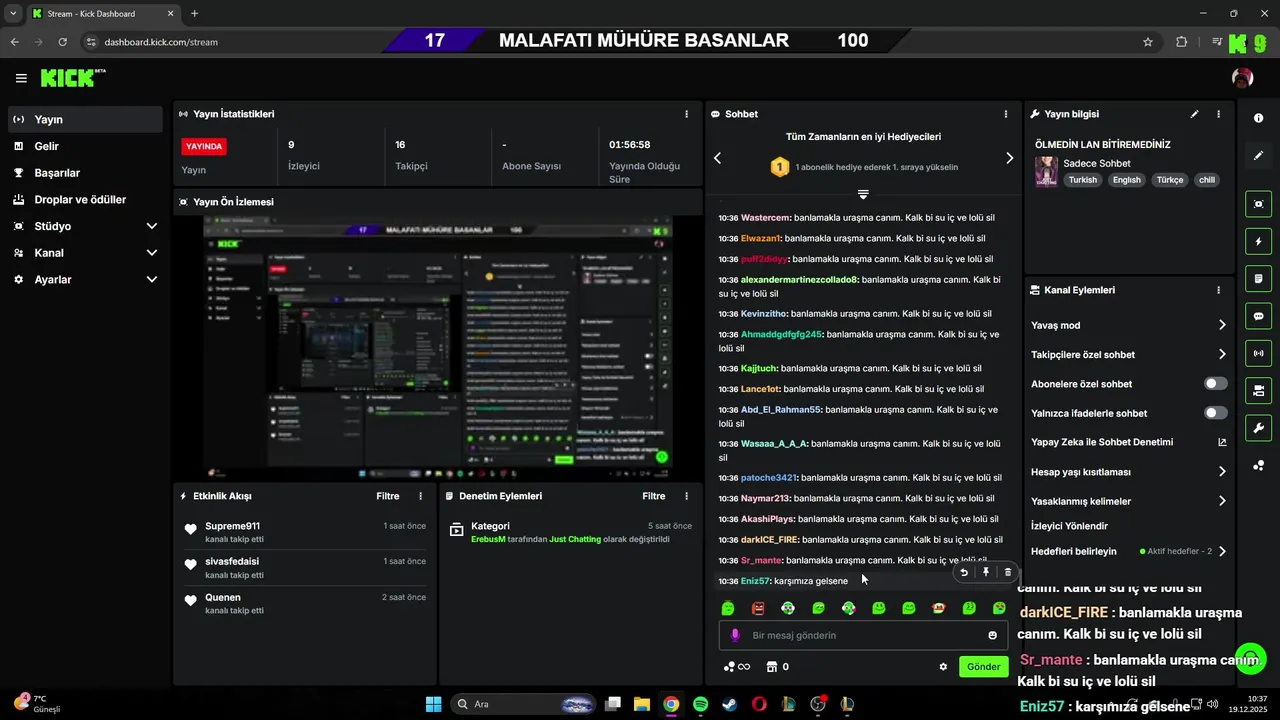Click İzleyici Yönlendir option

(x=1069, y=526)
